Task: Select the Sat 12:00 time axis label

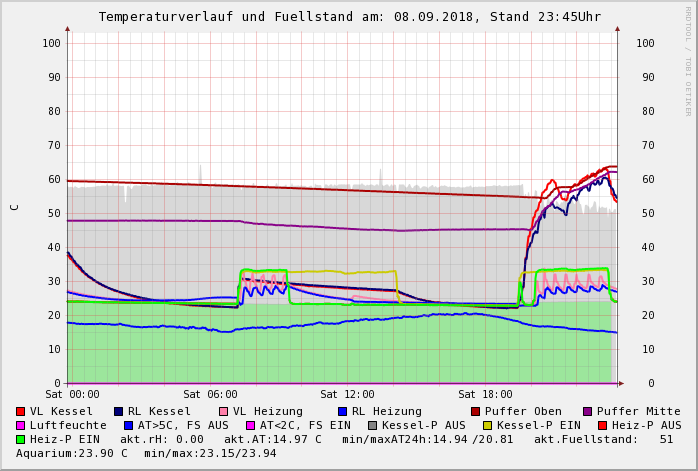Action: (347, 394)
